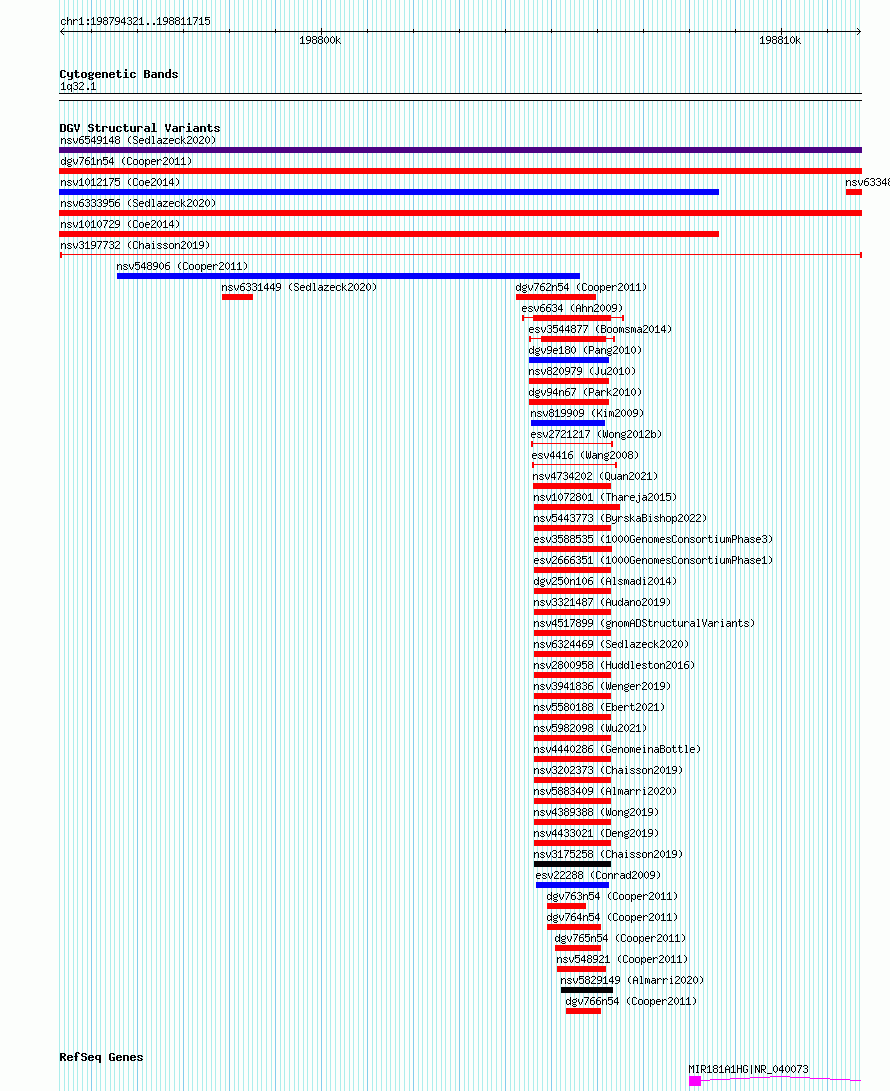The image size is (890, 1091).
Task: Open the nsv5883409 (Almarri2020) variant label
Action: click(605, 791)
